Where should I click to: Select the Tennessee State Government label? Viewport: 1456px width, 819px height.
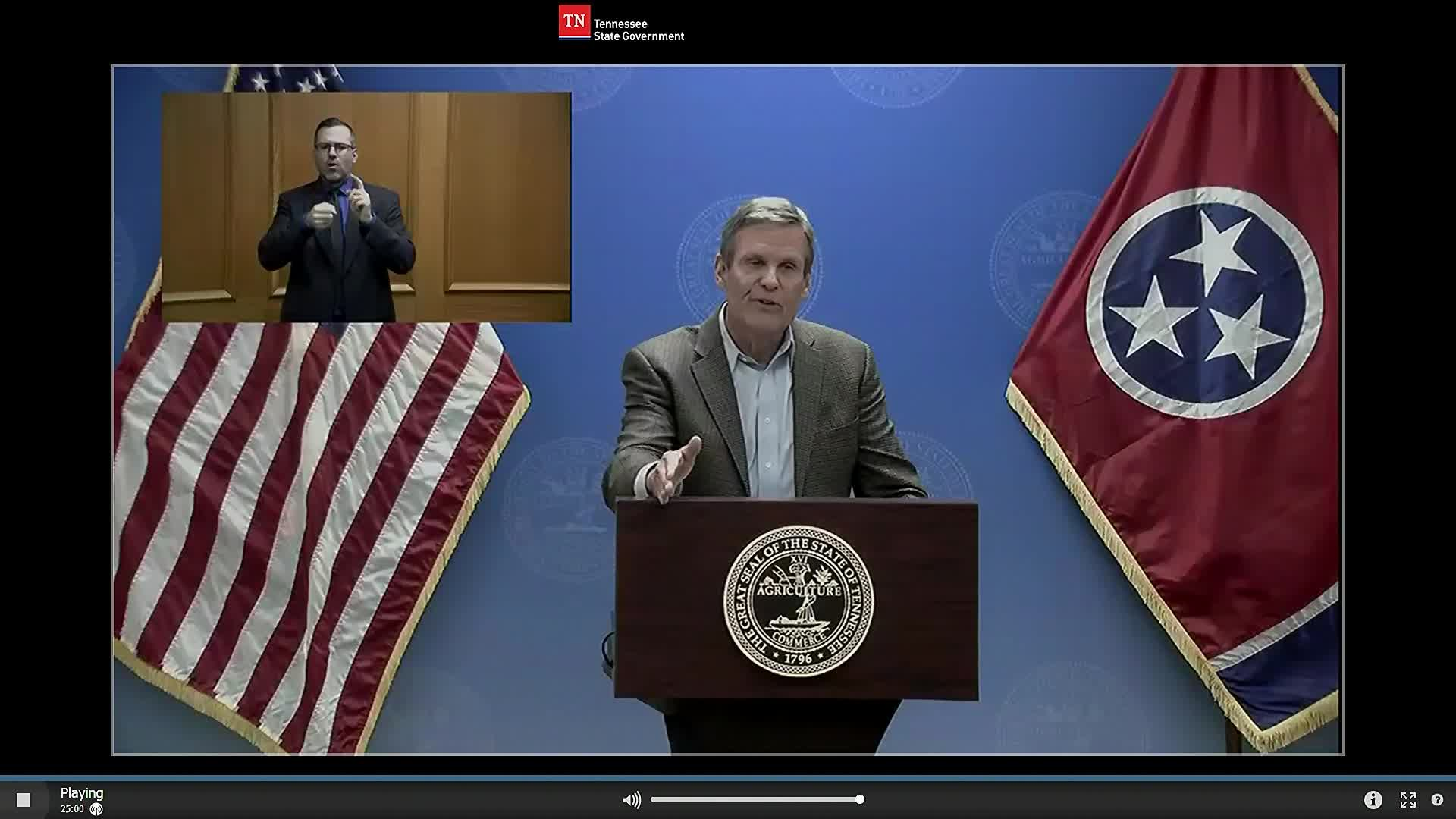[x=638, y=29]
